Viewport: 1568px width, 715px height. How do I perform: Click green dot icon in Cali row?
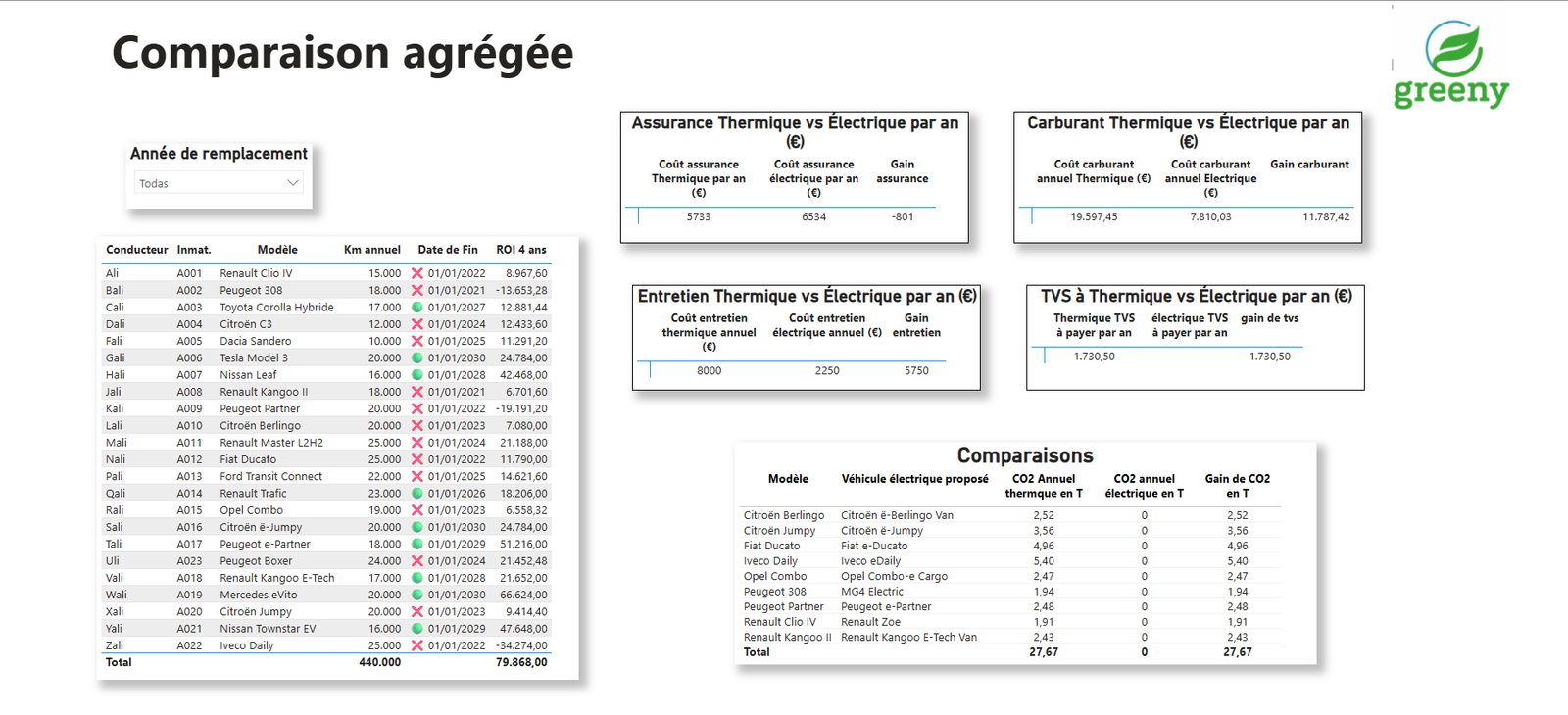[416, 308]
